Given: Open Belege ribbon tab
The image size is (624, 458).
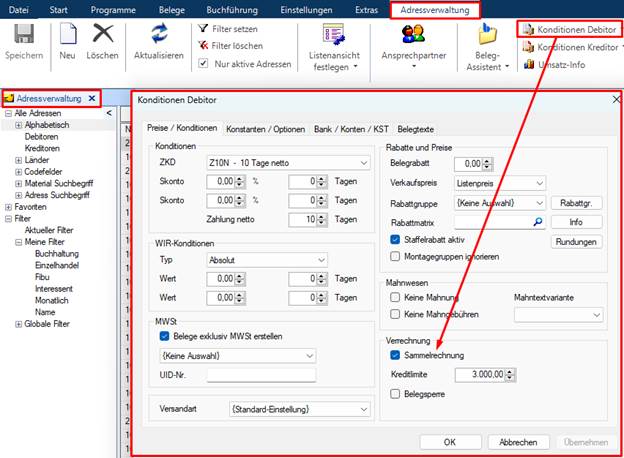Looking at the screenshot, I should (172, 10).
